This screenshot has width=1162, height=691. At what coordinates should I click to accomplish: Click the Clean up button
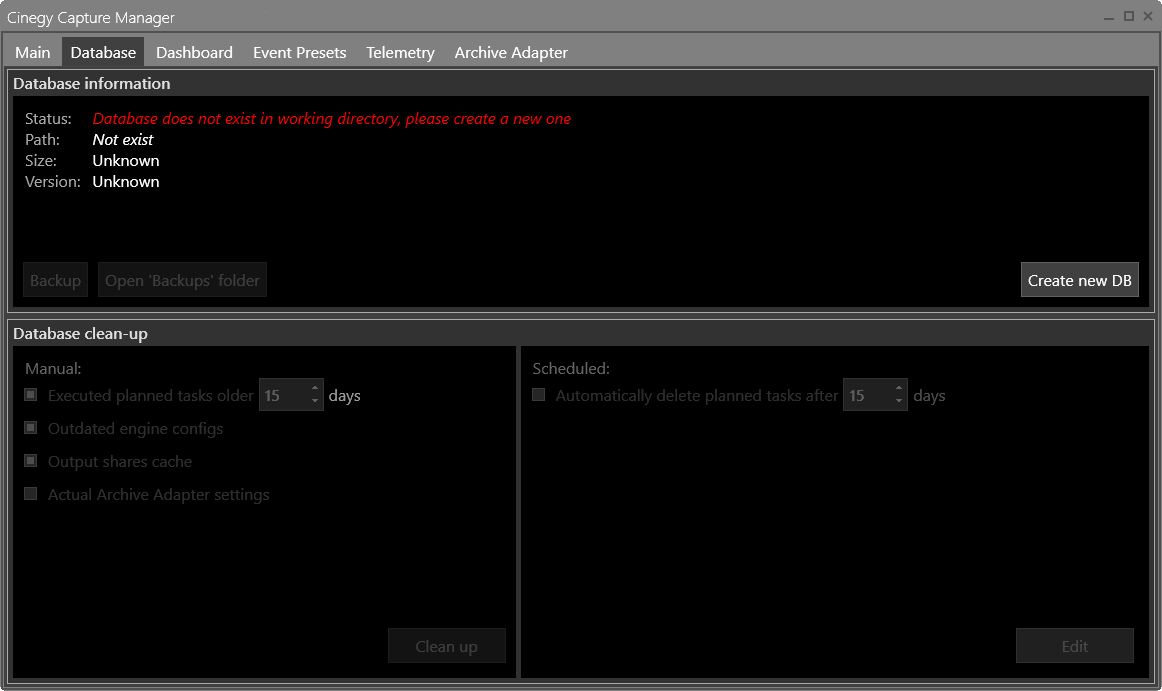pyautogui.click(x=446, y=647)
